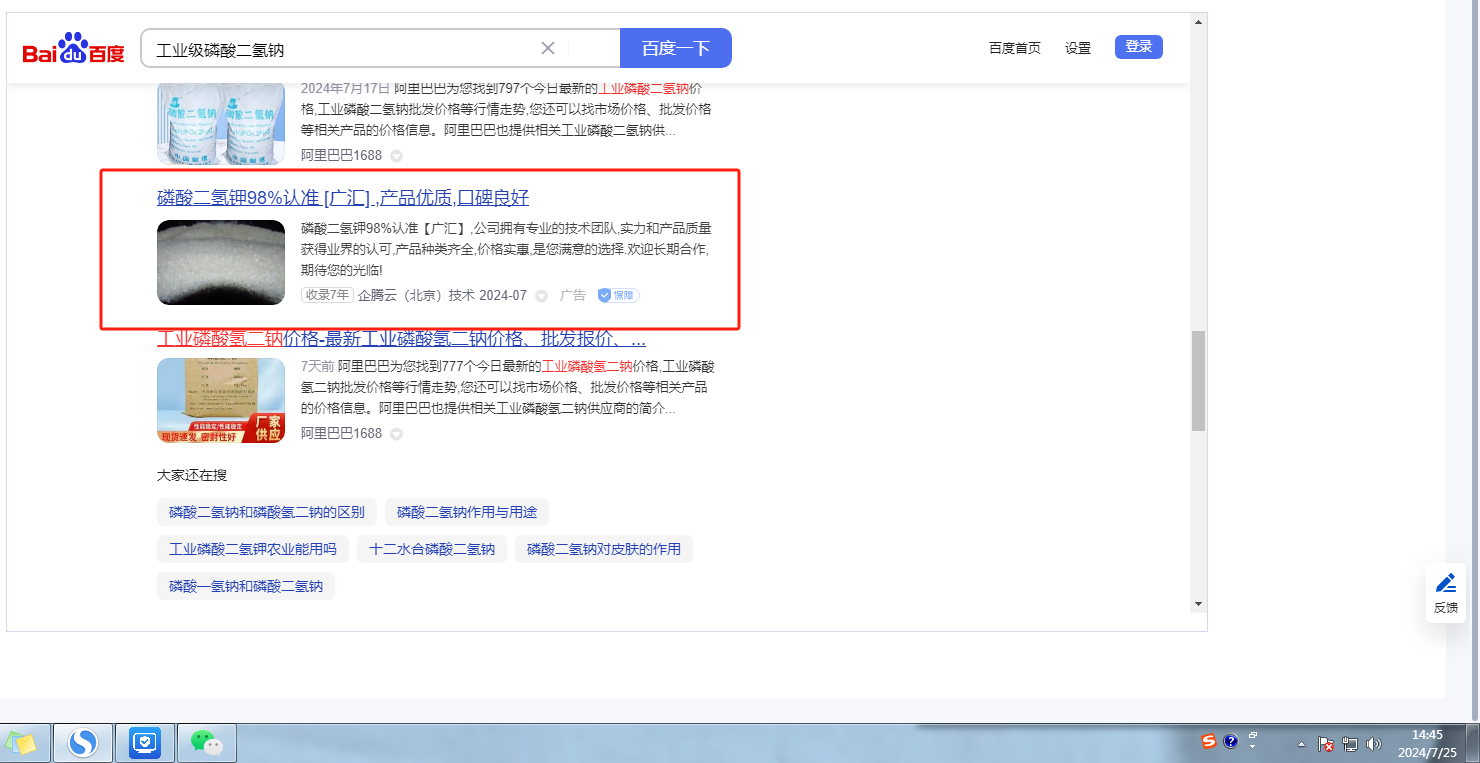The image size is (1480, 763).
Task: Click the network tray icon
Action: pos(1350,744)
